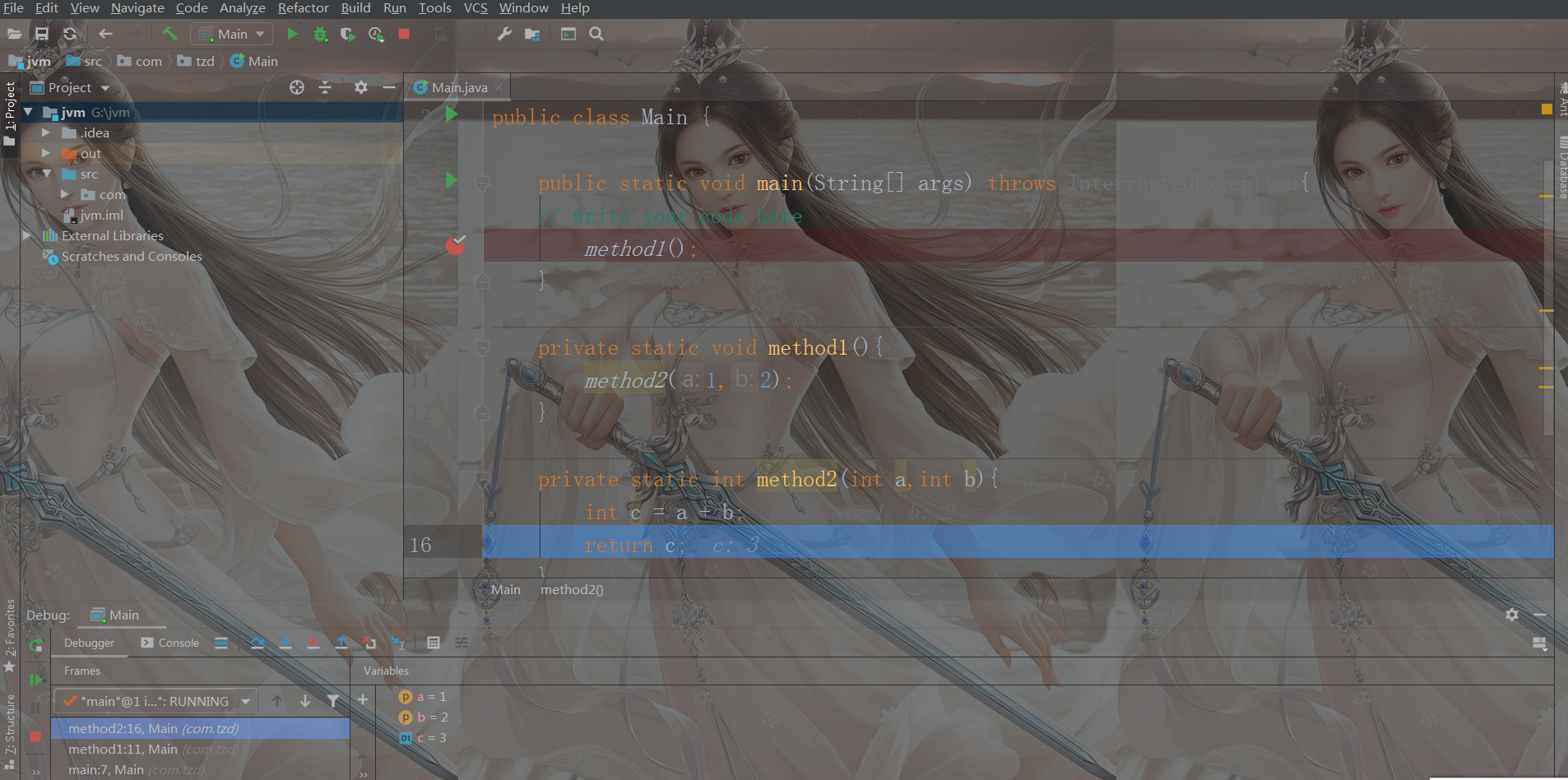The image size is (1568, 780).
Task: Collapse all in the Project panel
Action: (325, 87)
